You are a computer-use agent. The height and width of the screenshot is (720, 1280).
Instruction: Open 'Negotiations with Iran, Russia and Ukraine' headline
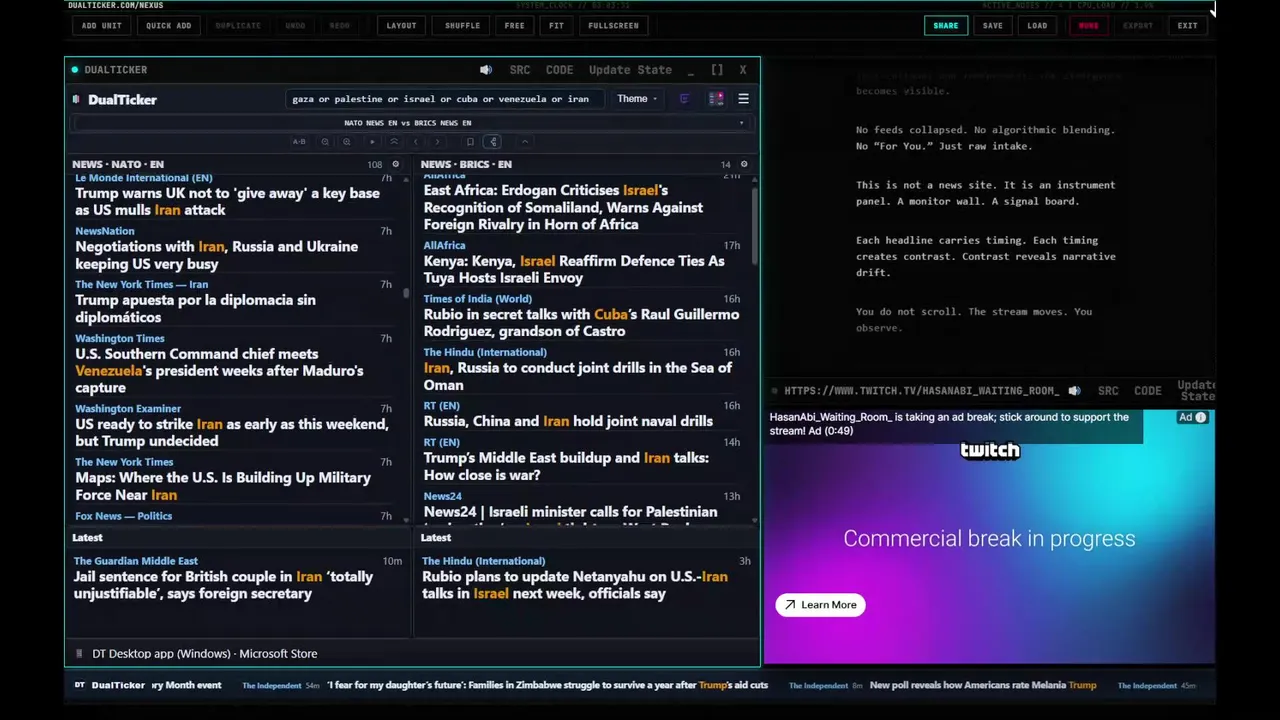point(216,255)
